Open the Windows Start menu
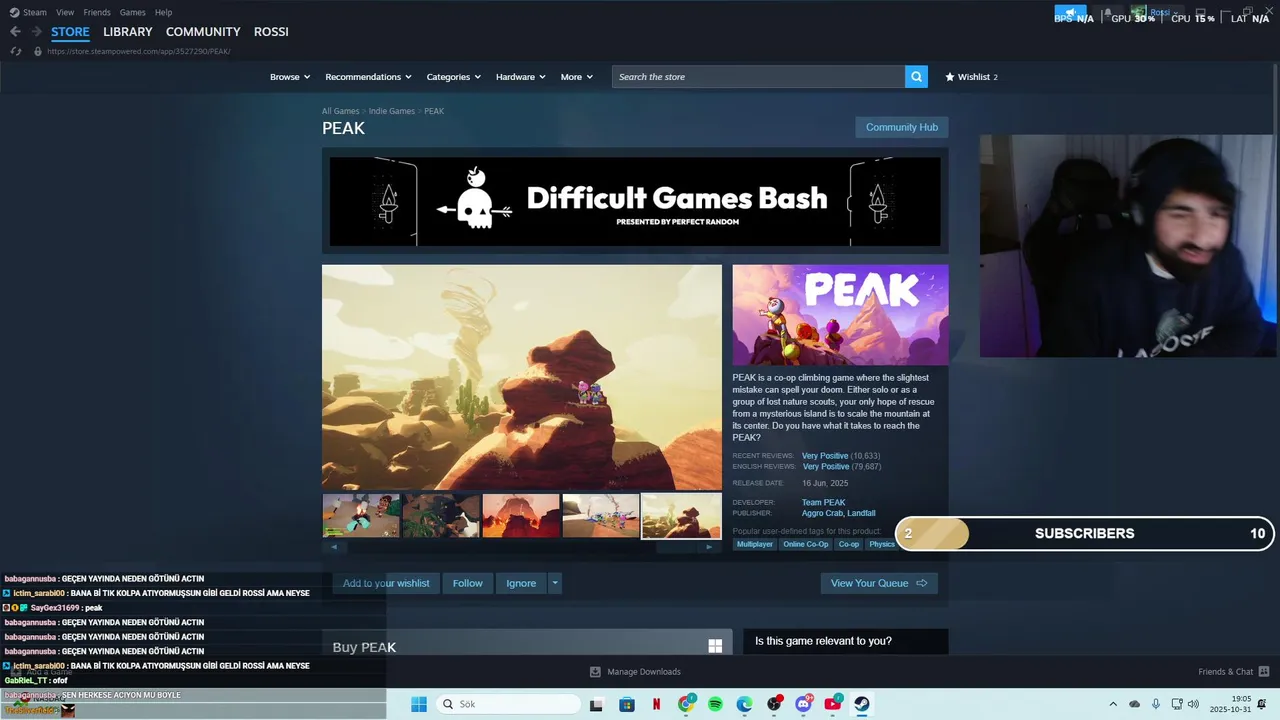This screenshot has width=1280, height=720. 419,704
